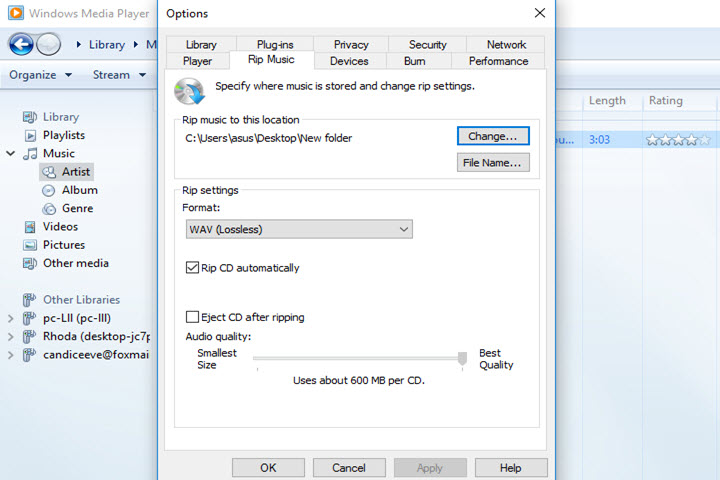Uncheck Rip CD automatically
Viewport: 720px width, 480px height.
click(x=192, y=267)
